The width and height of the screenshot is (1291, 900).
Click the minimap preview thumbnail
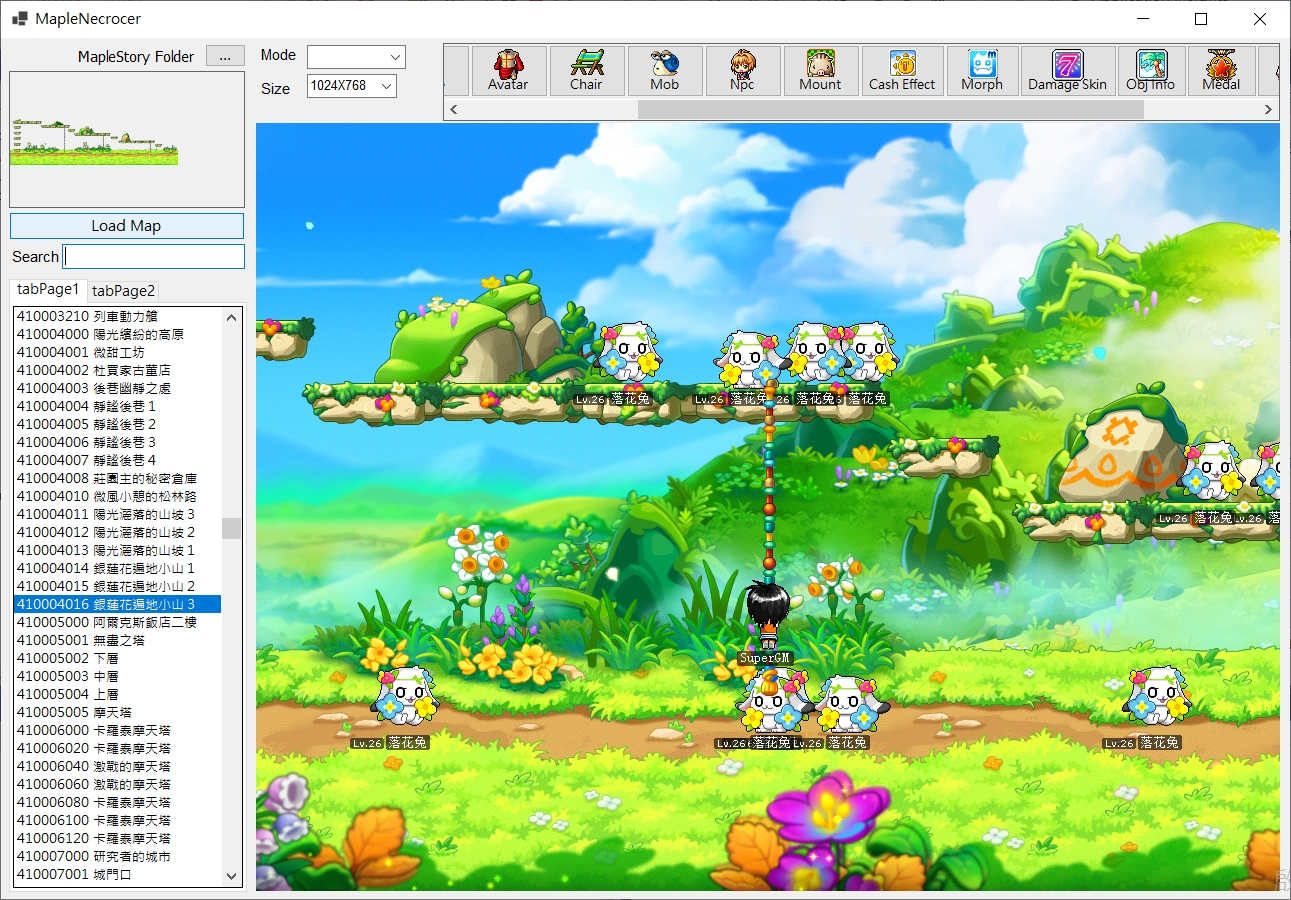pyautogui.click(x=127, y=140)
